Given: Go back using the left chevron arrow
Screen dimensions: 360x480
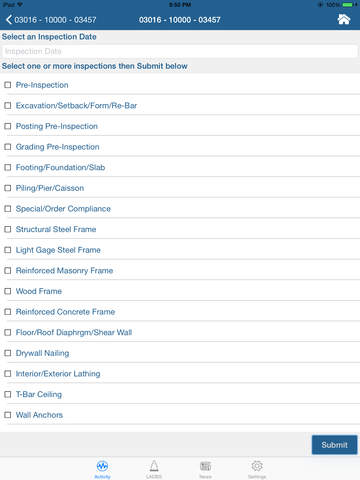Looking at the screenshot, I should (x=9, y=20).
